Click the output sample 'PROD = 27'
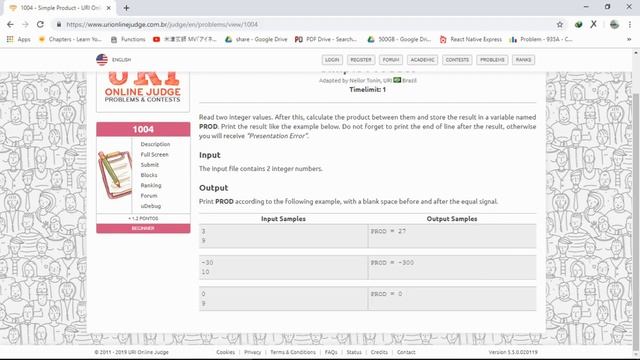 coord(388,231)
